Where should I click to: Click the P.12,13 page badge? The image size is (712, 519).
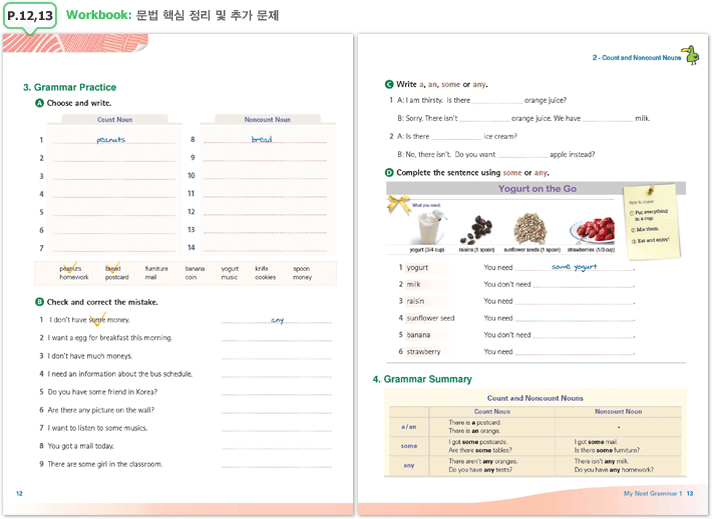pyautogui.click(x=30, y=16)
